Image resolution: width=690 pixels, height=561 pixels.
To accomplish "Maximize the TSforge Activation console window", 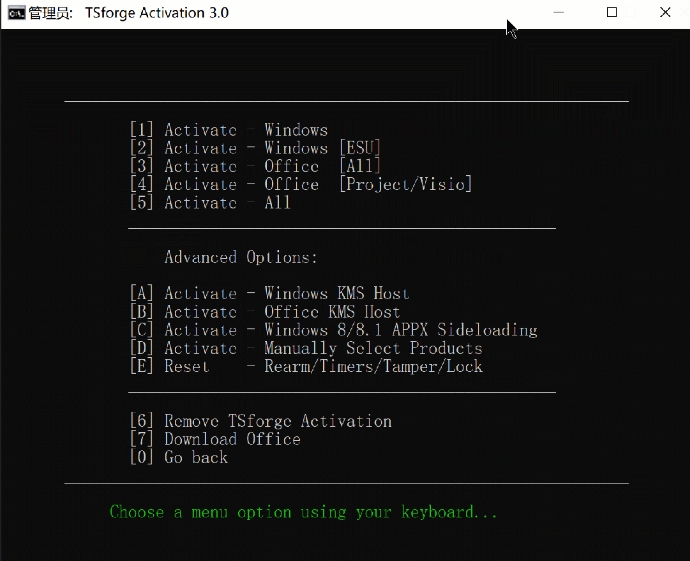I will tap(612, 13).
